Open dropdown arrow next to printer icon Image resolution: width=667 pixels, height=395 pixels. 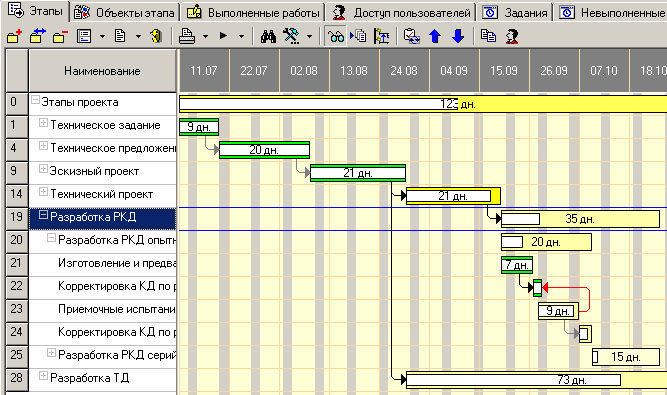pos(205,37)
